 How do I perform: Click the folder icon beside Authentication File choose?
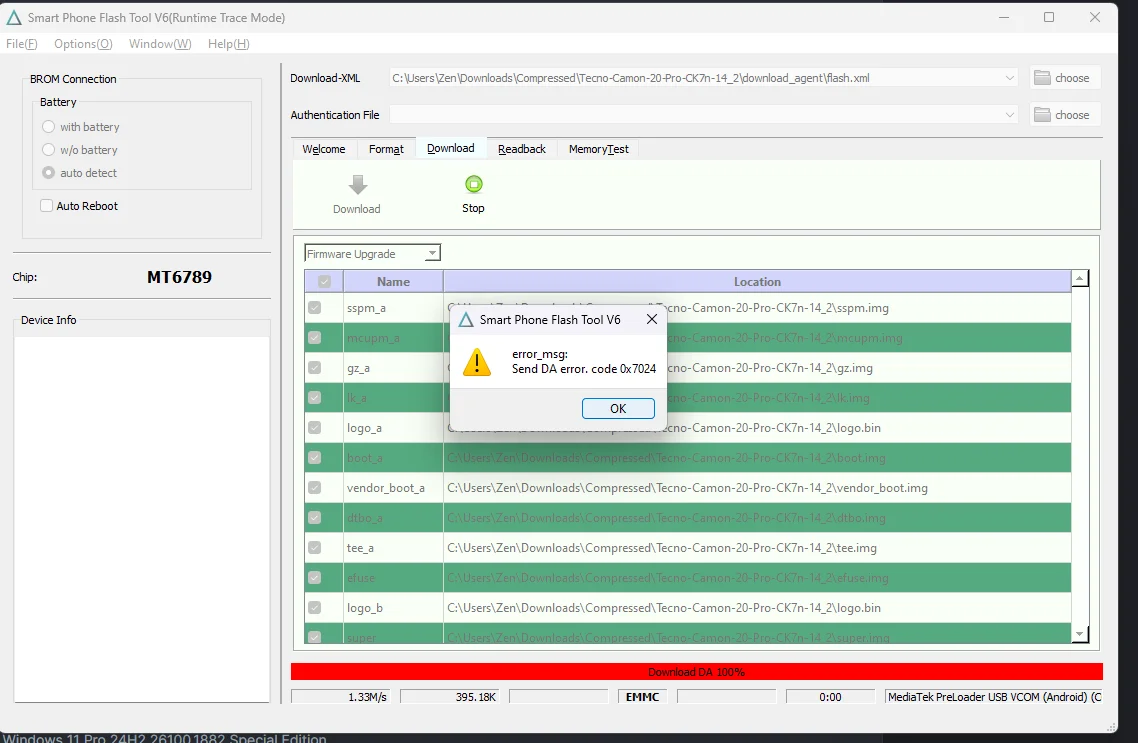tap(1042, 115)
